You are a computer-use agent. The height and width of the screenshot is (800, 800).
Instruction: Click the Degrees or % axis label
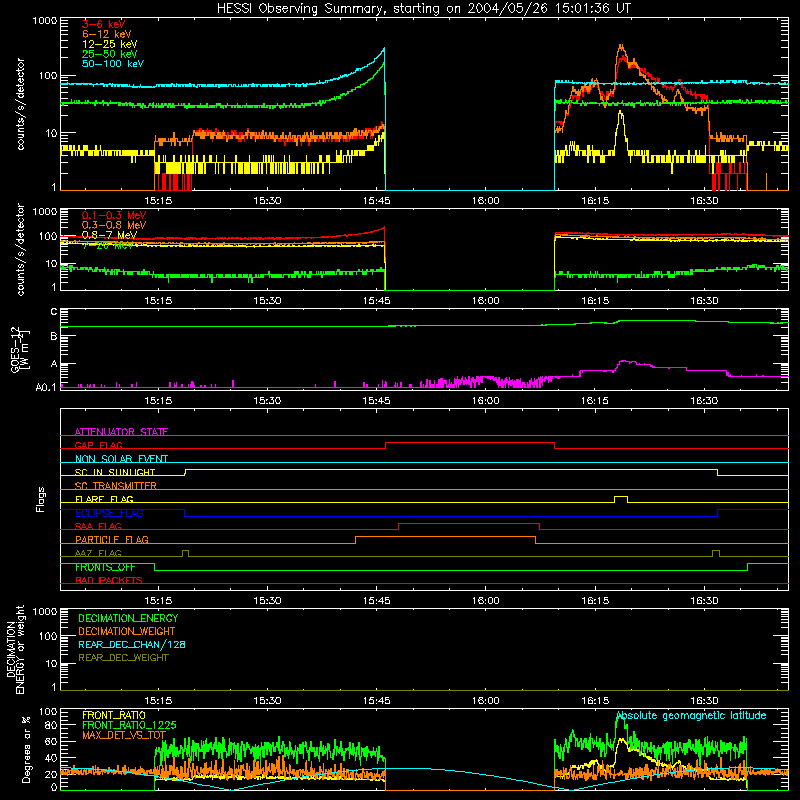click(26, 749)
